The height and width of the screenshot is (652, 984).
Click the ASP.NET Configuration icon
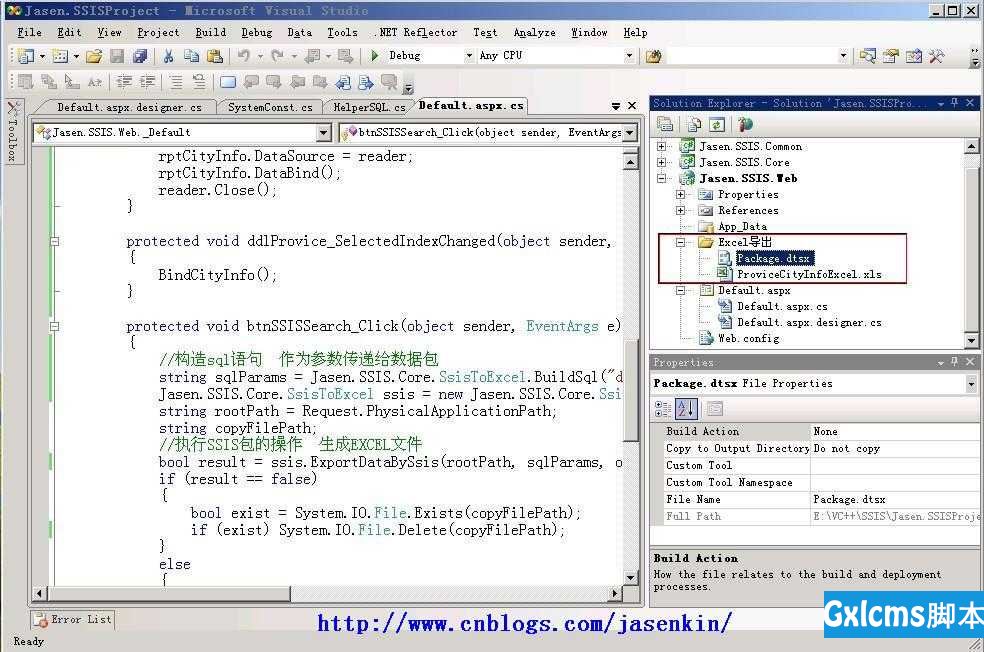click(745, 124)
